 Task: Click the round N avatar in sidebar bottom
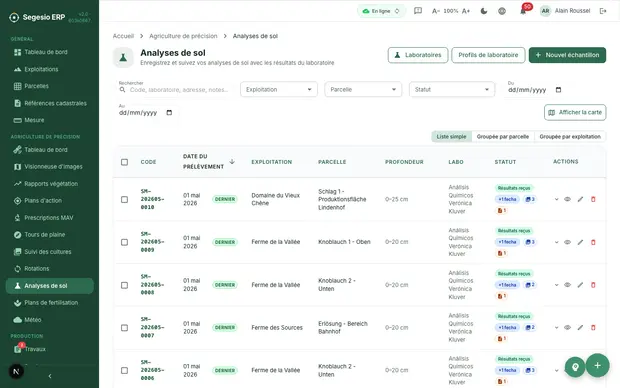(x=16, y=371)
